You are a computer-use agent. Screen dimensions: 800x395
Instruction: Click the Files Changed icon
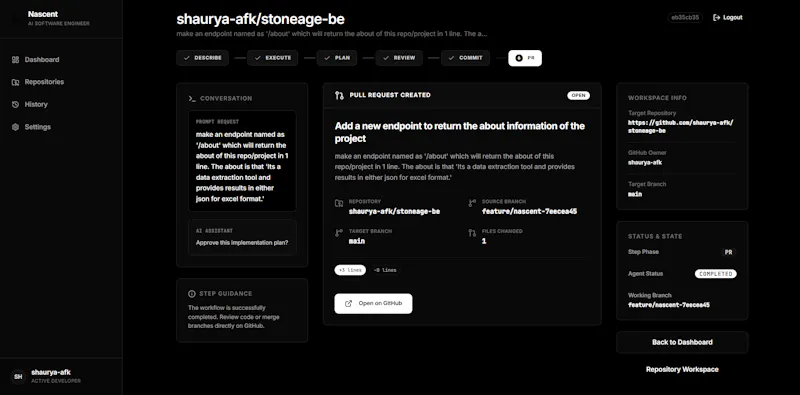(472, 233)
